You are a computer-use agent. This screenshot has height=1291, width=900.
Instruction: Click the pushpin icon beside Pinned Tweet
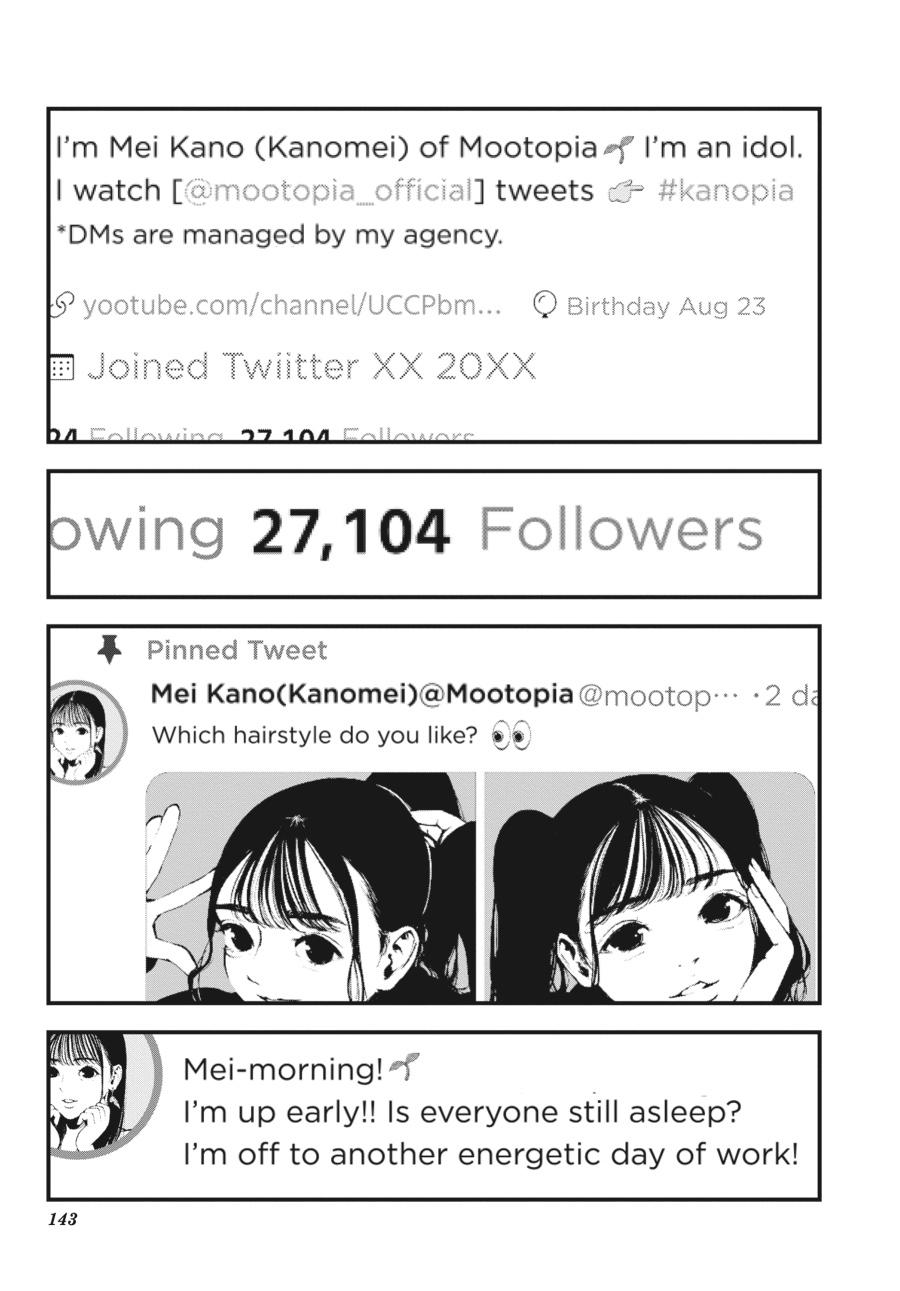[110, 650]
